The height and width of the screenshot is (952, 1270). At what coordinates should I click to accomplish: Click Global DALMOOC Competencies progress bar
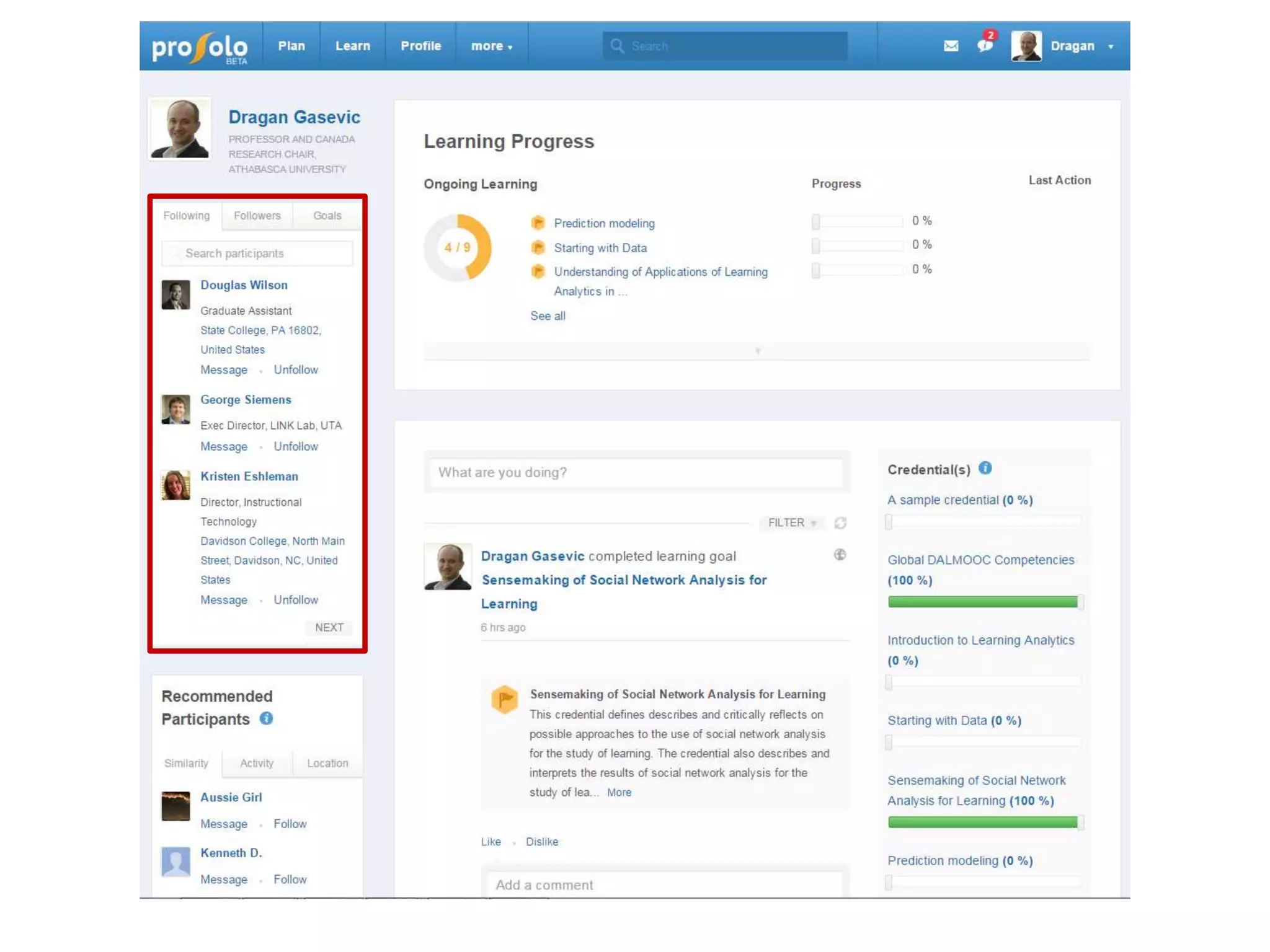point(984,601)
